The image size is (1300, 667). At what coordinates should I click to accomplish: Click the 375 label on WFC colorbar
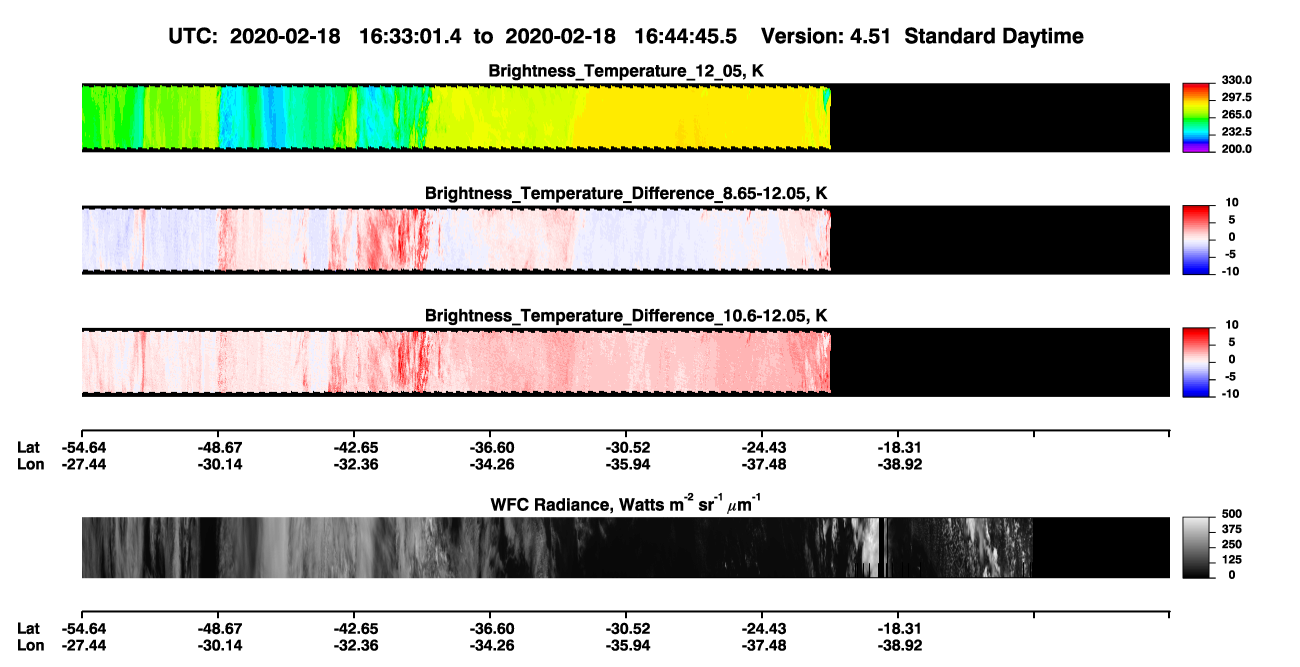click(x=1232, y=528)
